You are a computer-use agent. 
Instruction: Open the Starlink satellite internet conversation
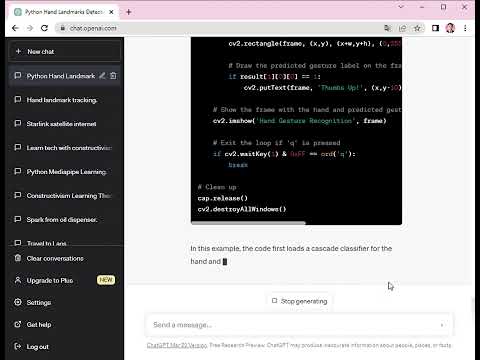[x=64, y=124]
